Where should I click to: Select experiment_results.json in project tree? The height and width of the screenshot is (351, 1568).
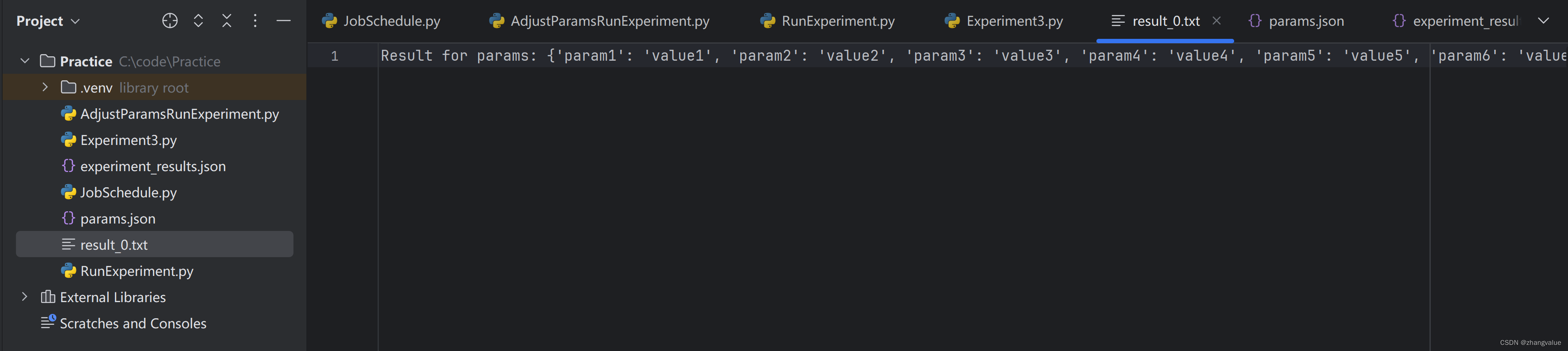pyautogui.click(x=153, y=166)
